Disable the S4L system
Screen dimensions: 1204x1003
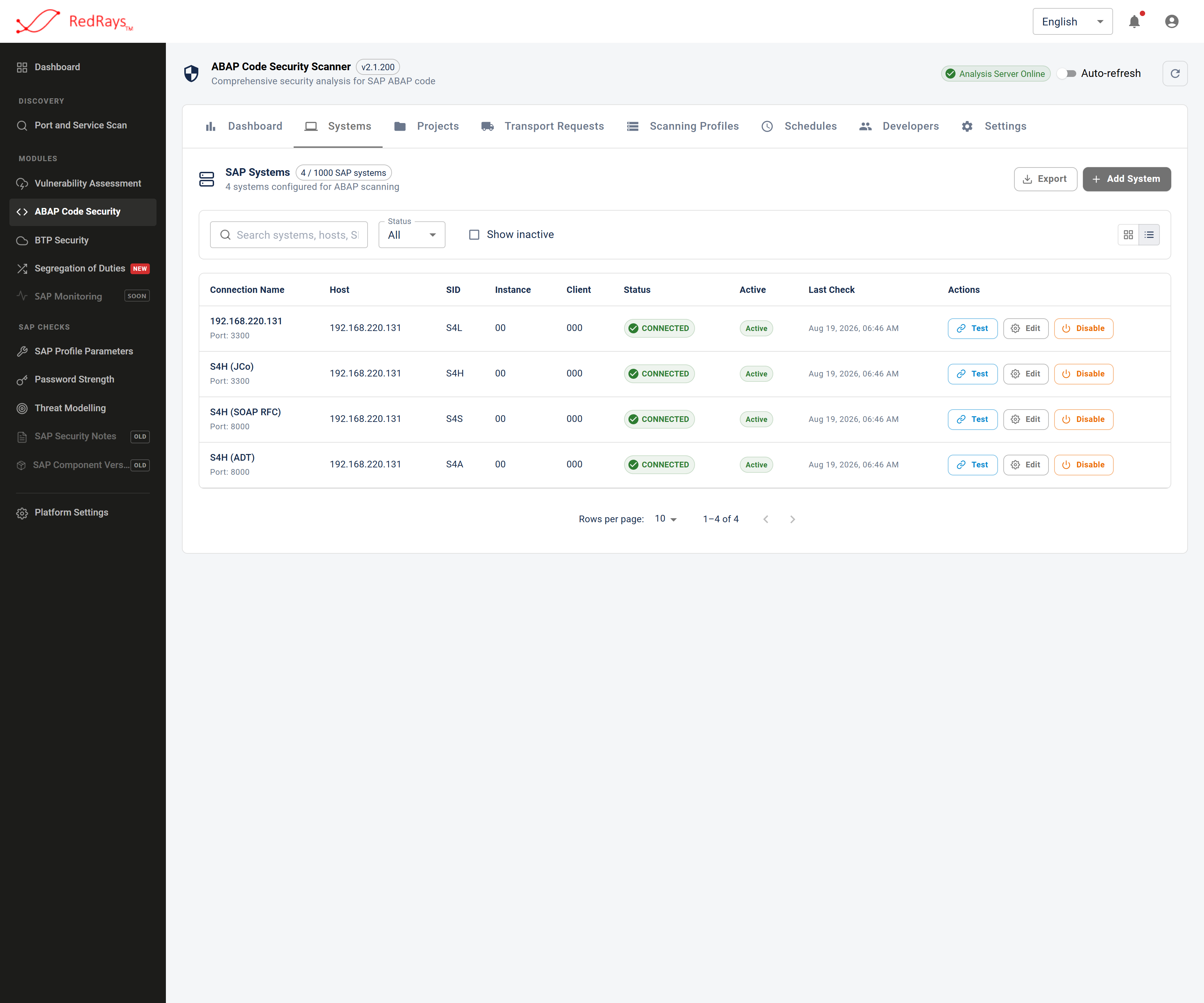click(x=1084, y=328)
